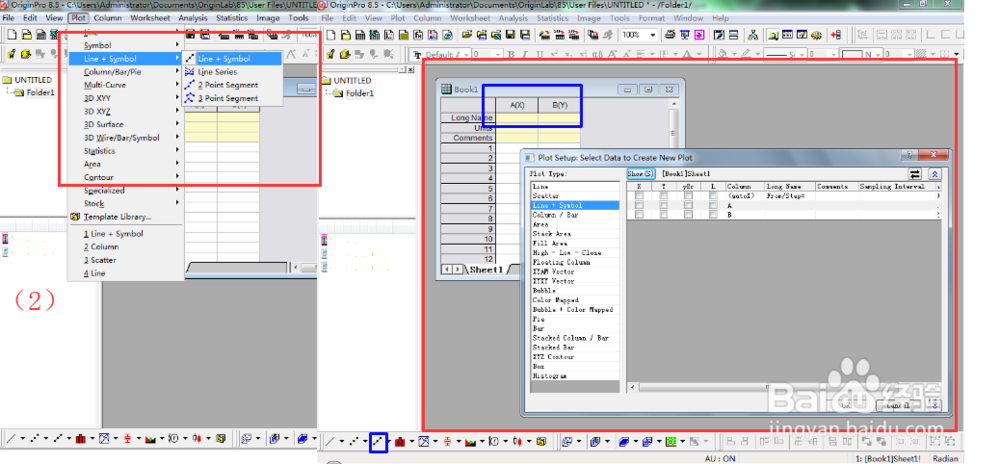Toggle Bold in the right window format toolbar
The image size is (1000, 464).
coord(511,54)
